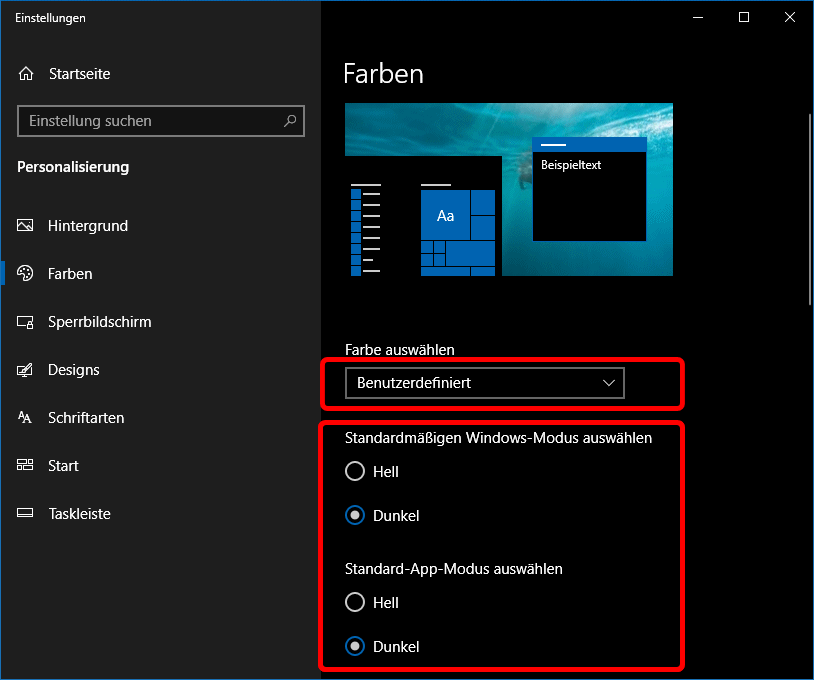814x680 pixels.
Task: Choose Dunkel for Standard-App-Modus
Action: click(354, 647)
